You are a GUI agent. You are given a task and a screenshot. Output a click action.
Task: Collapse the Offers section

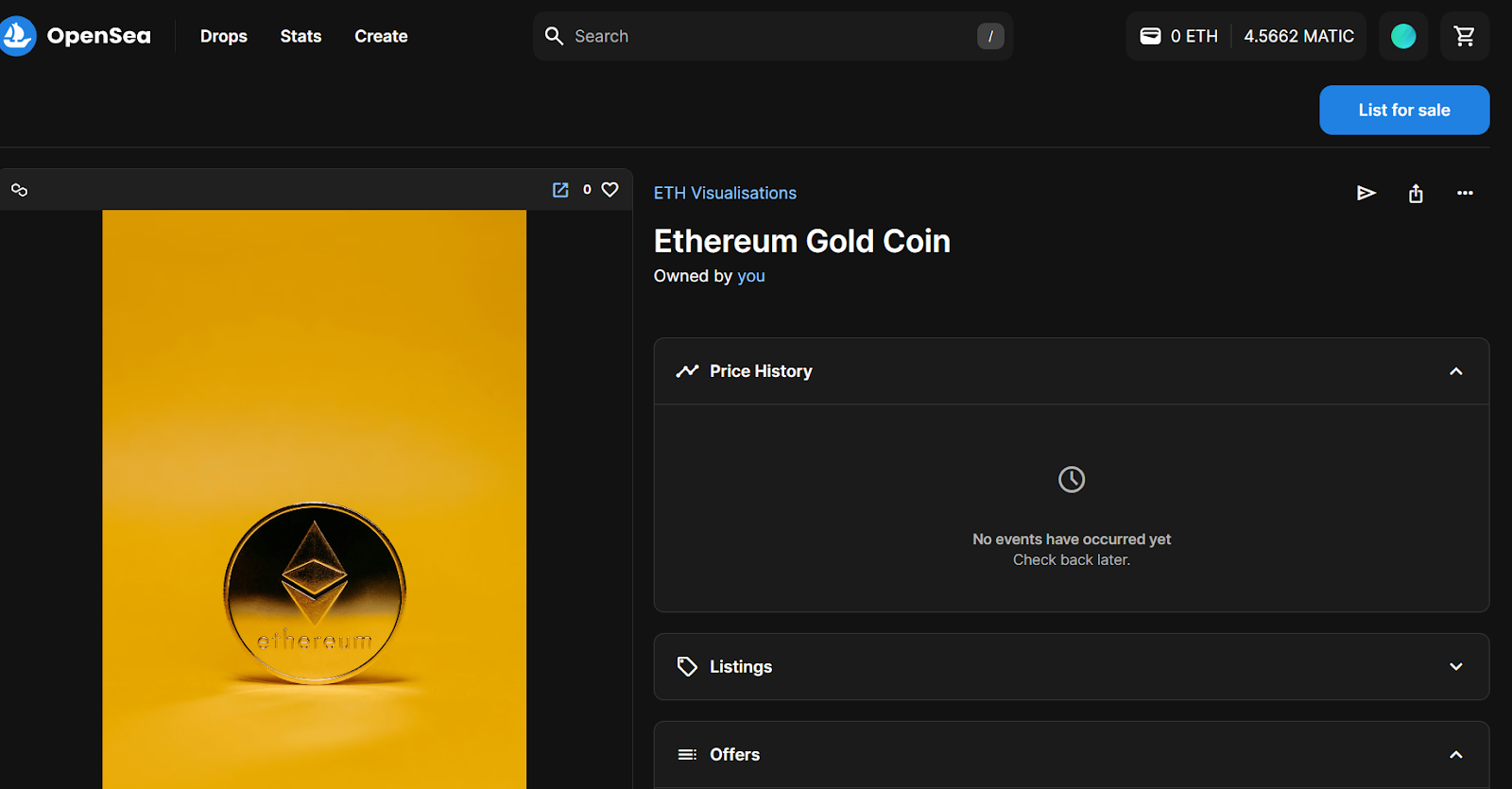(1455, 755)
